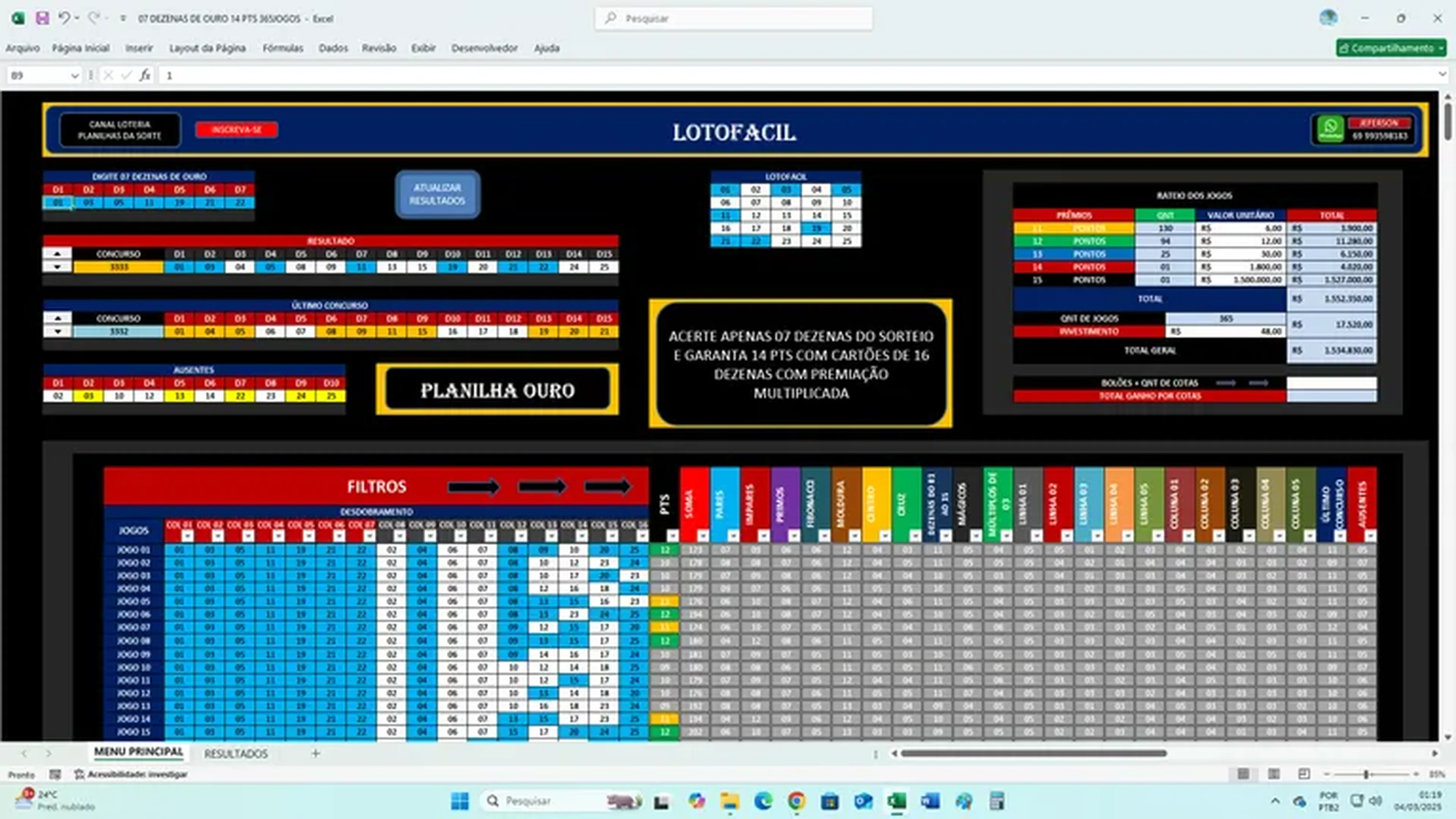Viewport: 1456px width, 819px height.
Task: Click the formula bar cancel X icon
Action: click(x=108, y=75)
